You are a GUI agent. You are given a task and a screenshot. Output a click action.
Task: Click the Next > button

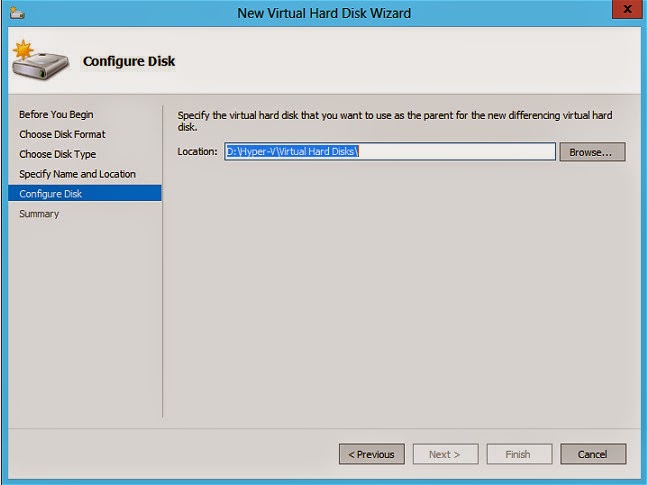click(x=444, y=454)
